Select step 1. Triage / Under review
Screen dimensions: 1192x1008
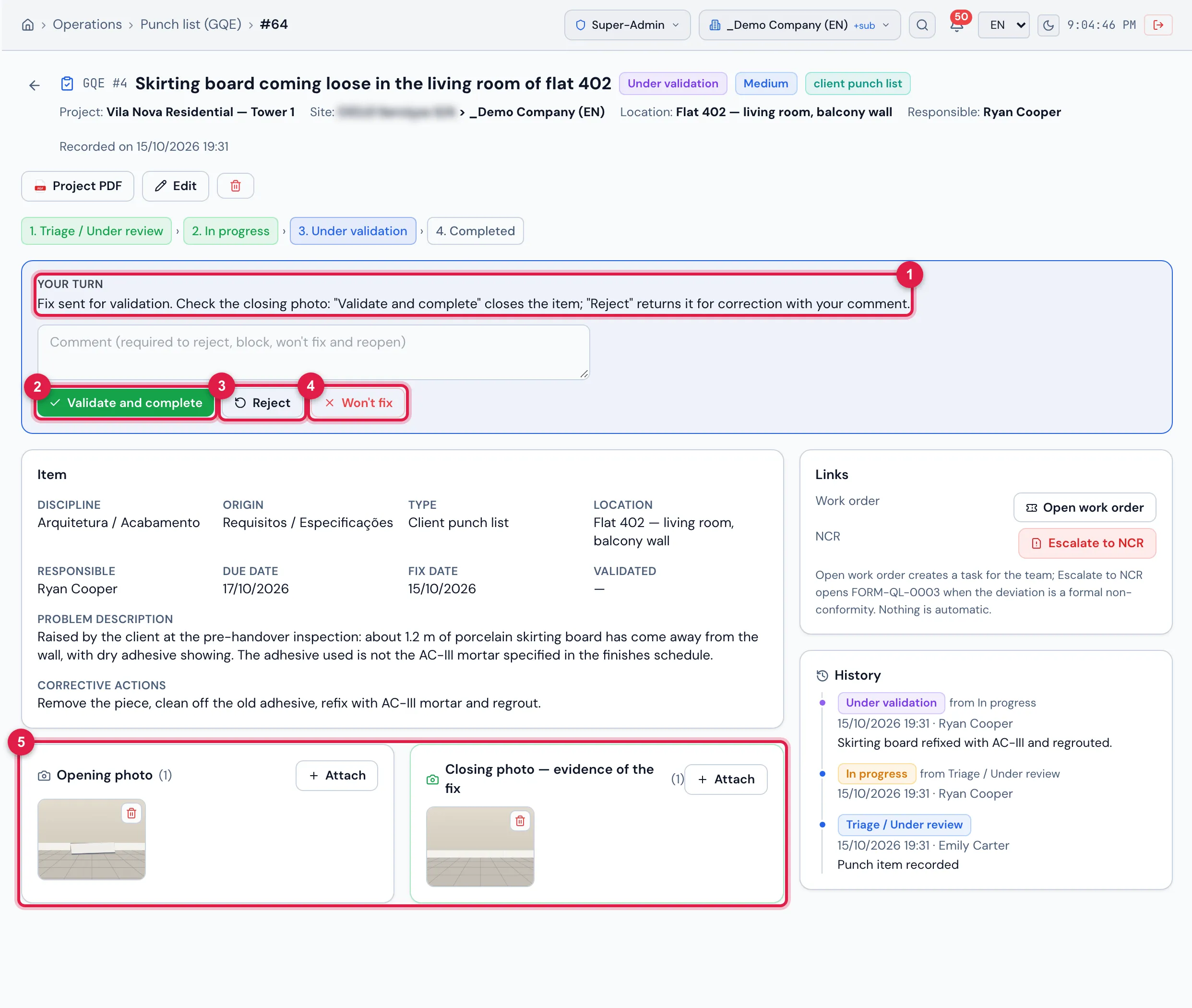[x=96, y=231]
